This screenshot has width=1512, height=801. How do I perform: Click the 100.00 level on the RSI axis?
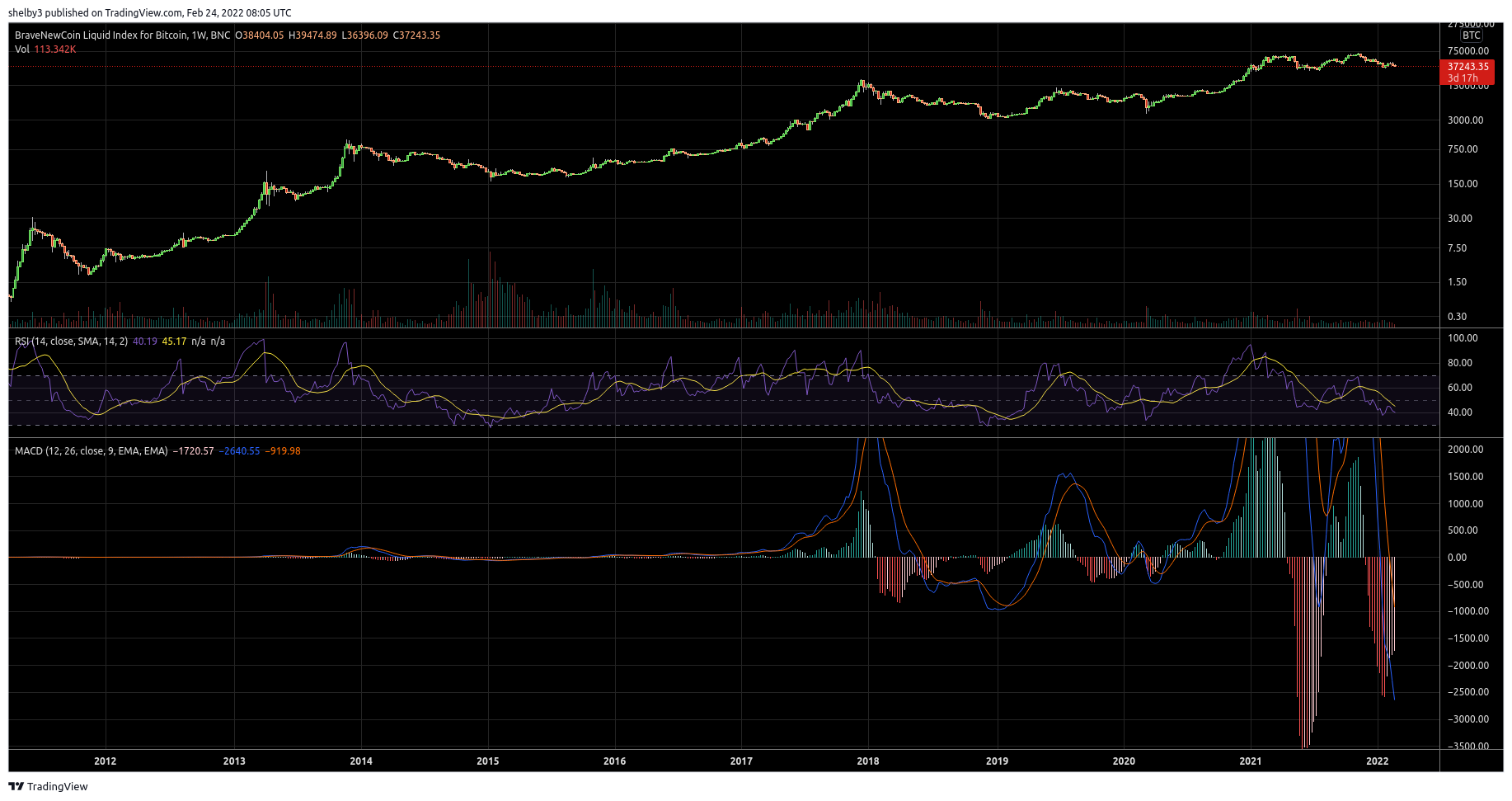coord(1463,338)
